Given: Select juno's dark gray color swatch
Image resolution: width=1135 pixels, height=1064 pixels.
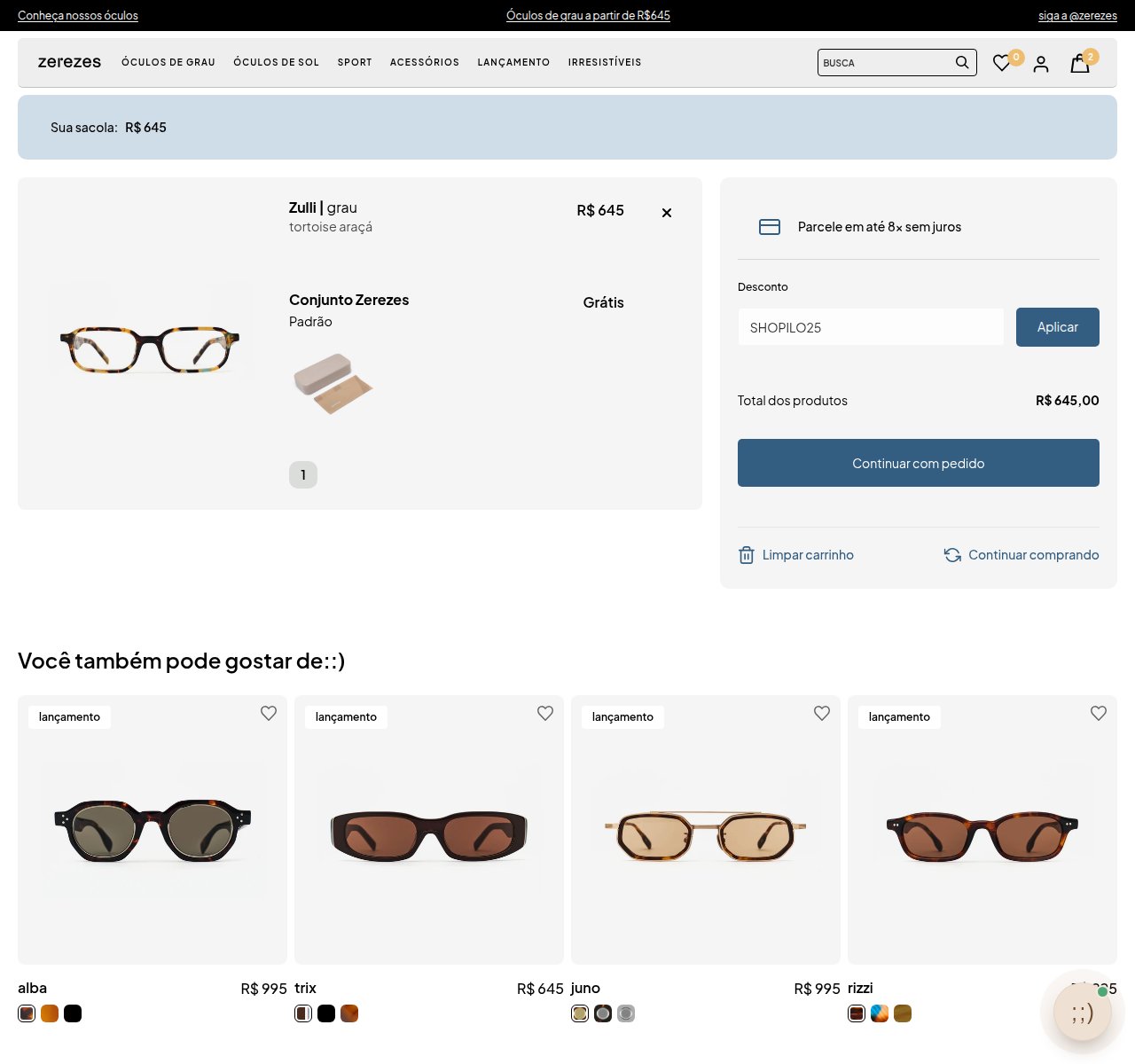Looking at the screenshot, I should pos(603,1013).
